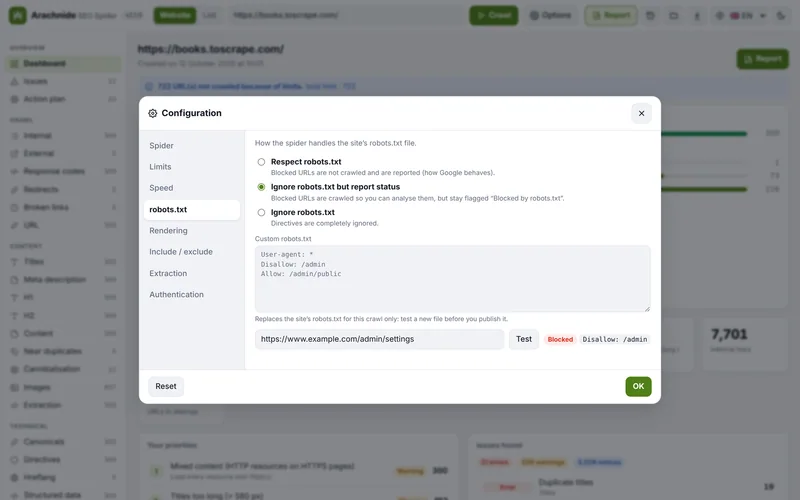The image size is (800, 500).
Task: Click inside the Custom robots.txt text area
Action: [x=453, y=279]
